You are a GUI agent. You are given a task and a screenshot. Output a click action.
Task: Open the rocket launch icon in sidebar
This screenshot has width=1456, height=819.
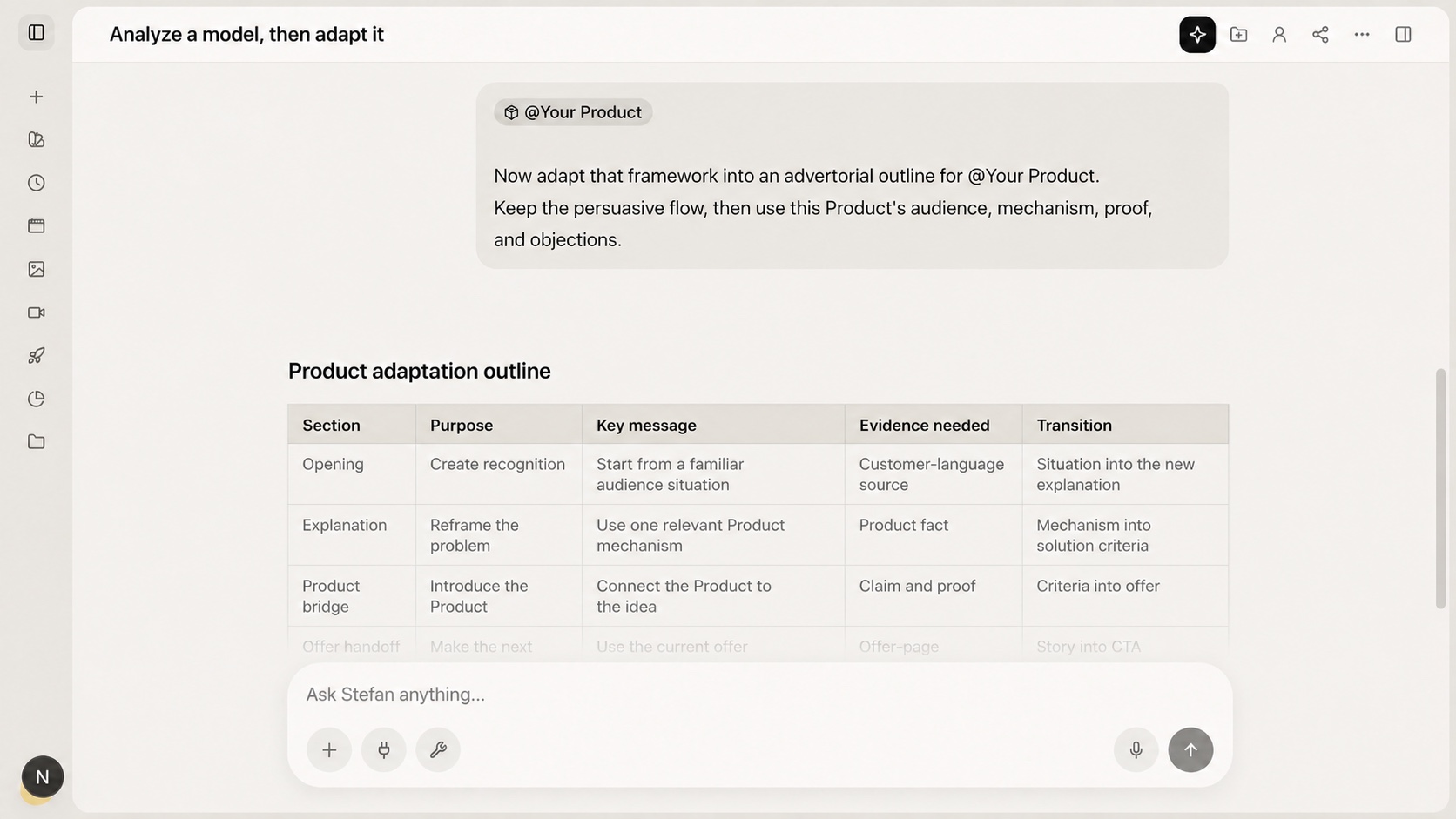37,355
